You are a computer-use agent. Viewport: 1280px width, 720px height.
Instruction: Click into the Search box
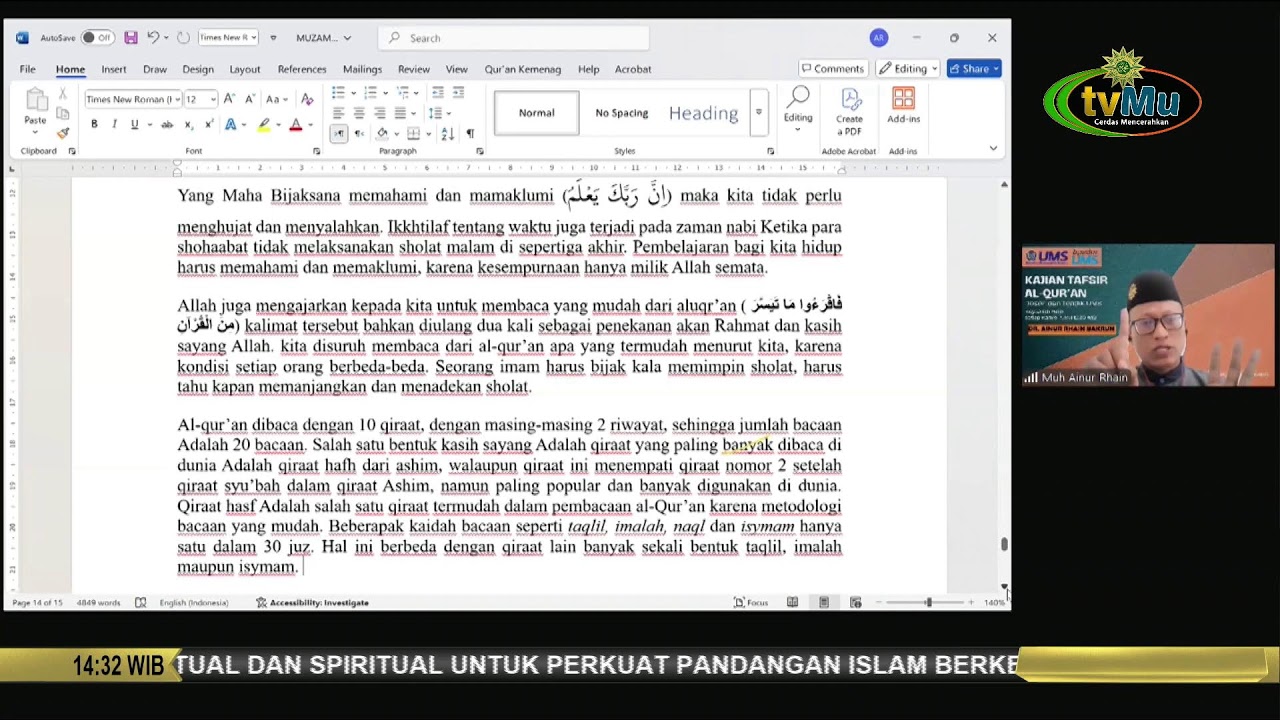514,38
